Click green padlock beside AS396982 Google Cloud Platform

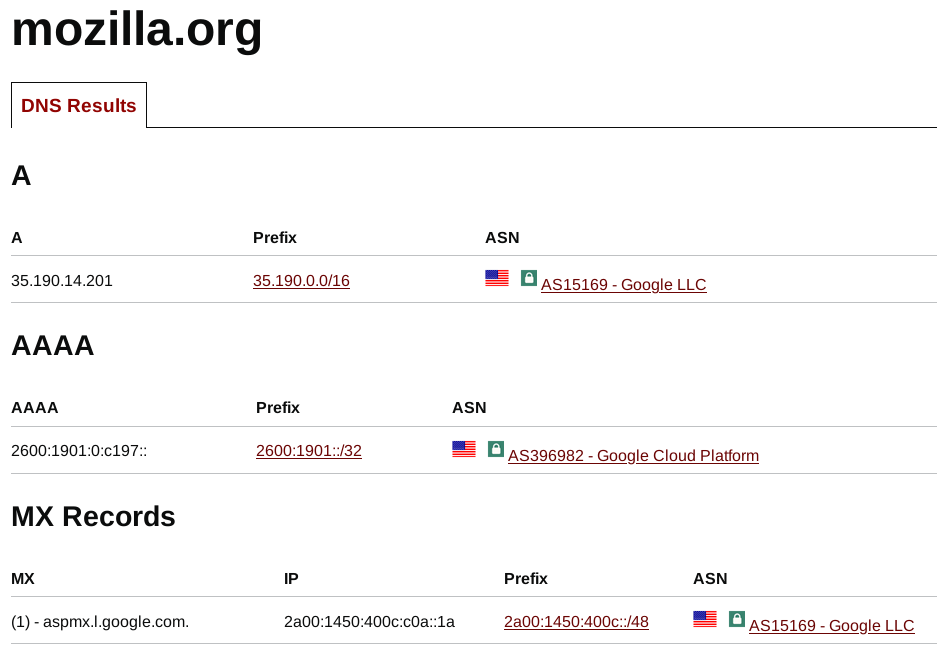coord(496,449)
